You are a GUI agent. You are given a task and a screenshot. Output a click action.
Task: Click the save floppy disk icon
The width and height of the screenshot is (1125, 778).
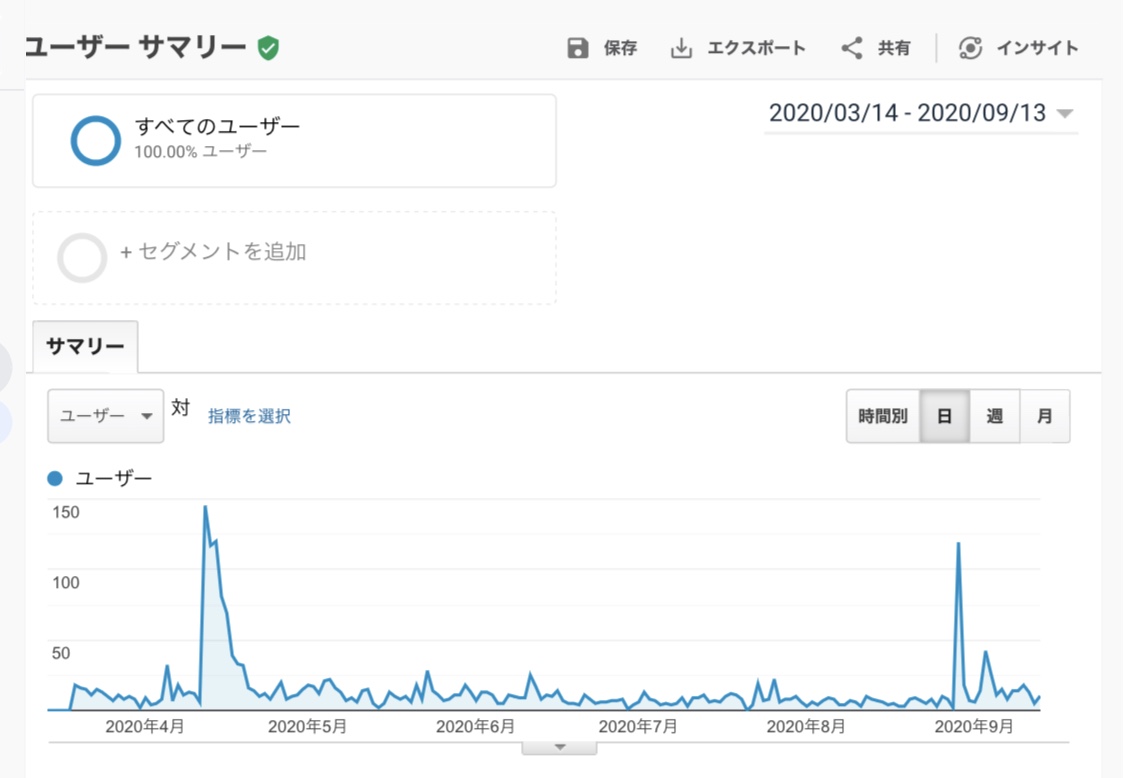point(578,48)
